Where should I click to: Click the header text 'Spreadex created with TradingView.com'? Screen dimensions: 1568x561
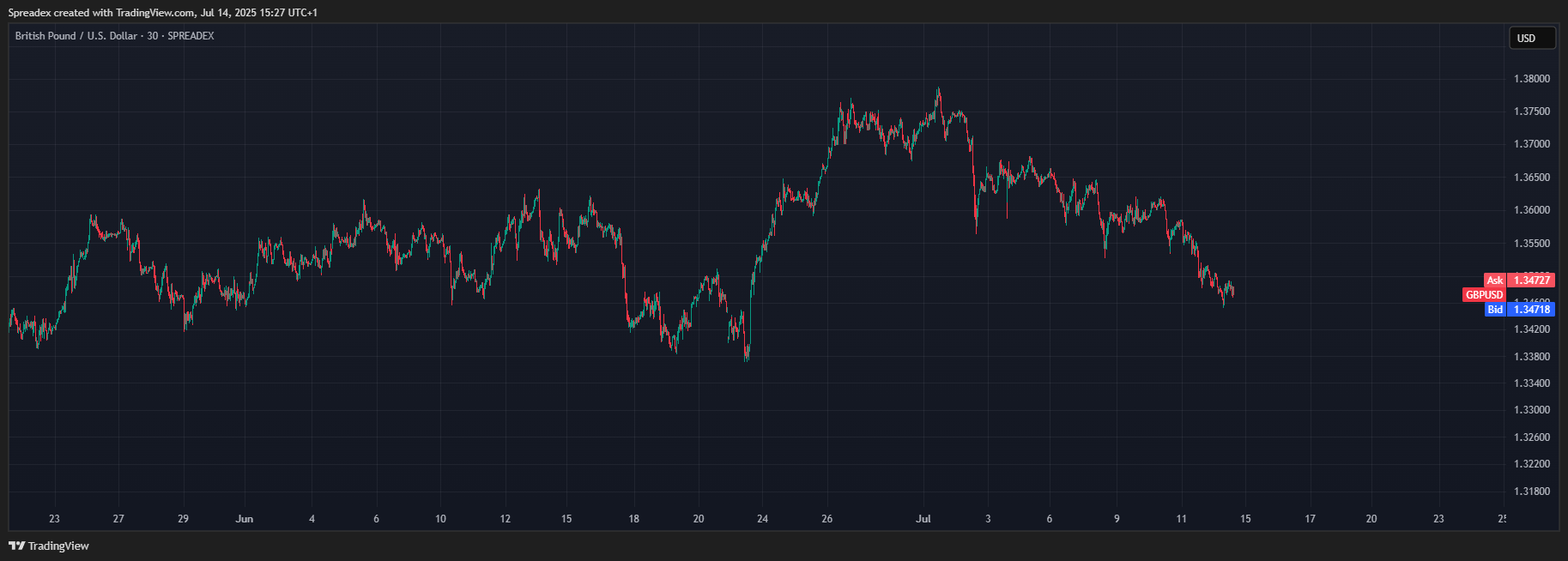pos(101,13)
